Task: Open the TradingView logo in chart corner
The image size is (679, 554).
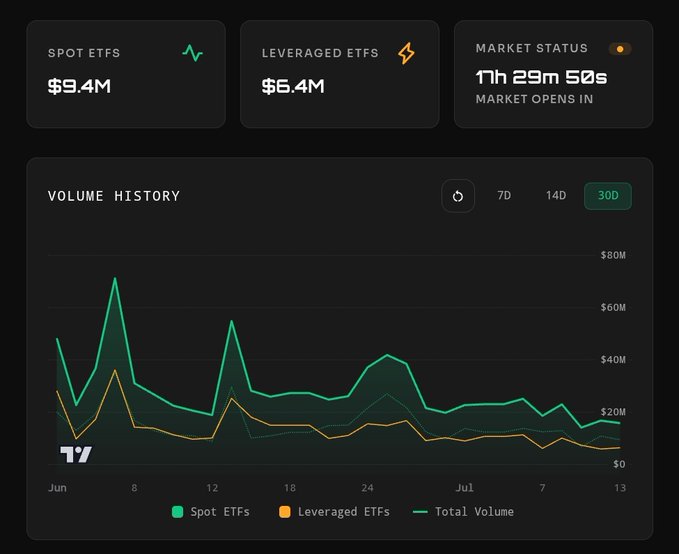Action: point(76,454)
